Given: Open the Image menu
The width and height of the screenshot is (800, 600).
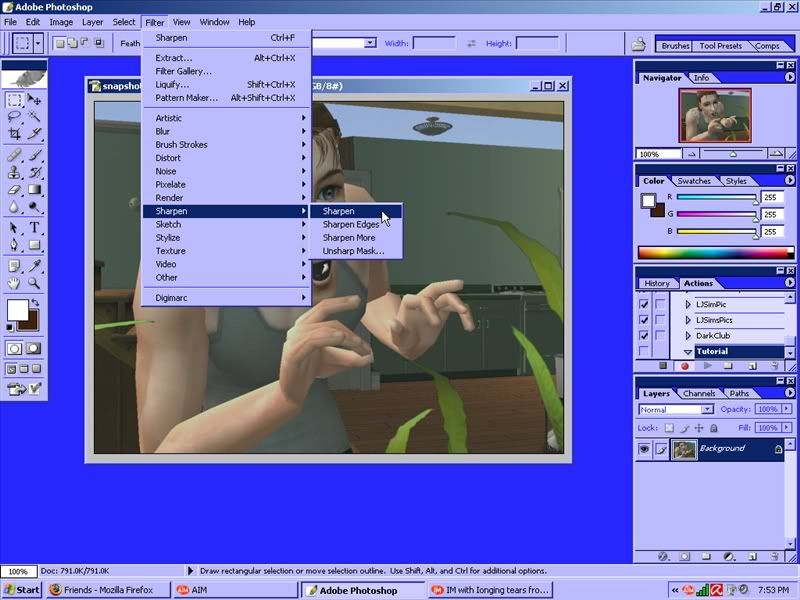Looking at the screenshot, I should pyautogui.click(x=61, y=22).
